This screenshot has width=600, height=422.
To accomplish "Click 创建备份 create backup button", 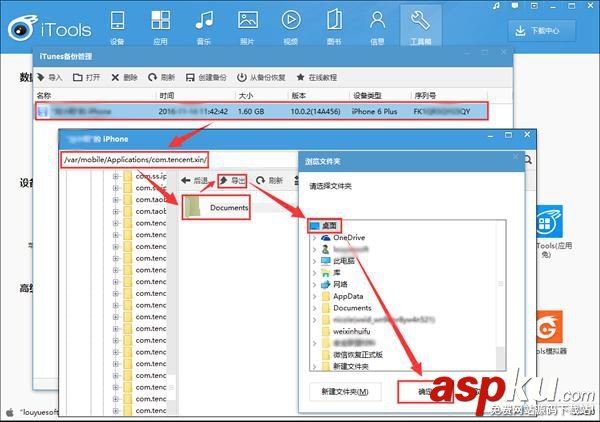I will (x=206, y=77).
